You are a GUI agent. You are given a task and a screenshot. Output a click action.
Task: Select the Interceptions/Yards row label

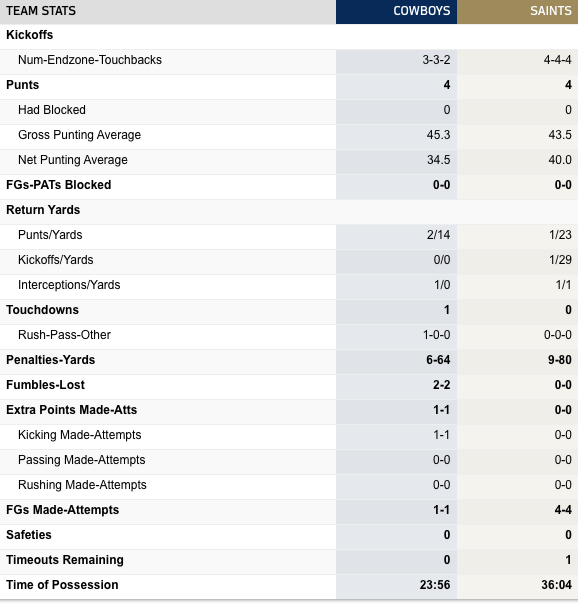pyautogui.click(x=69, y=285)
